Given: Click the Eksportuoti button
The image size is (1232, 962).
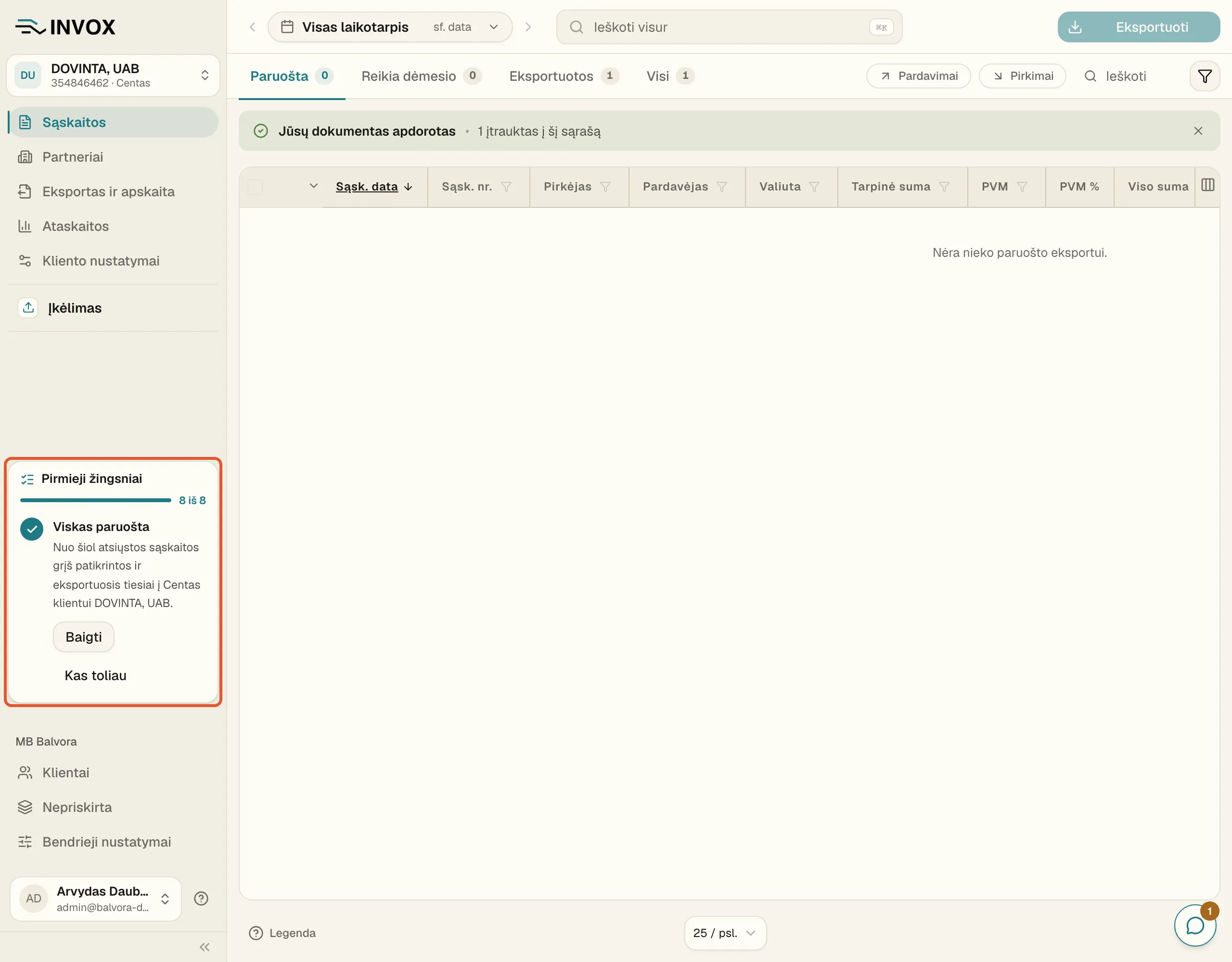Looking at the screenshot, I should [x=1138, y=27].
